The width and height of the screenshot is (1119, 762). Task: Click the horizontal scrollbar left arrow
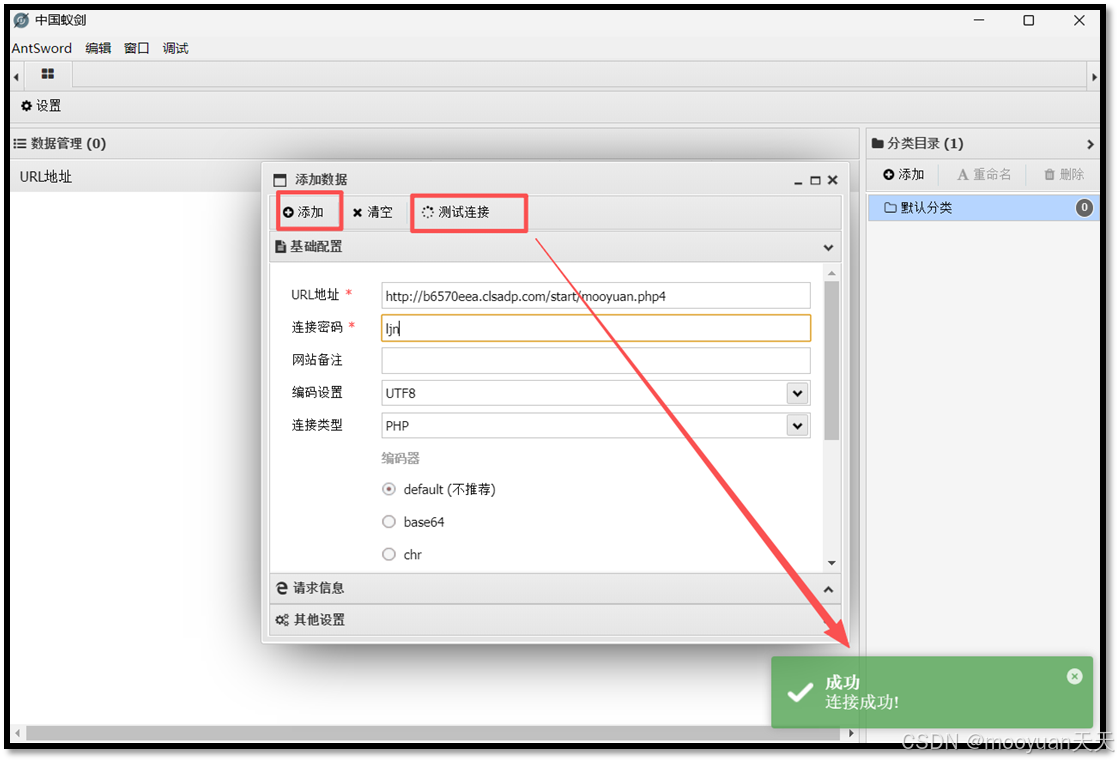tap(17, 733)
